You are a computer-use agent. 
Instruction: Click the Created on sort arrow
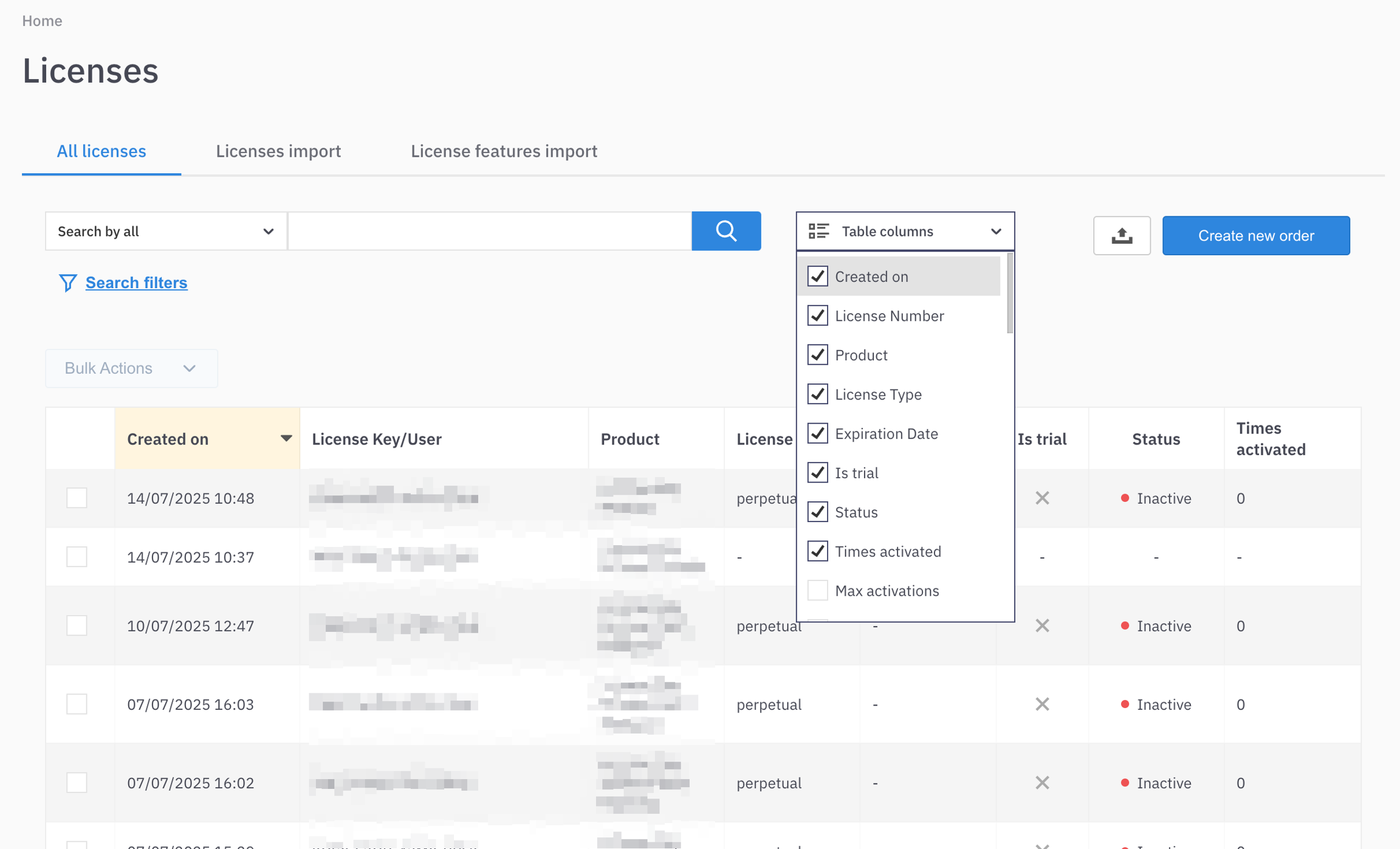pos(286,438)
